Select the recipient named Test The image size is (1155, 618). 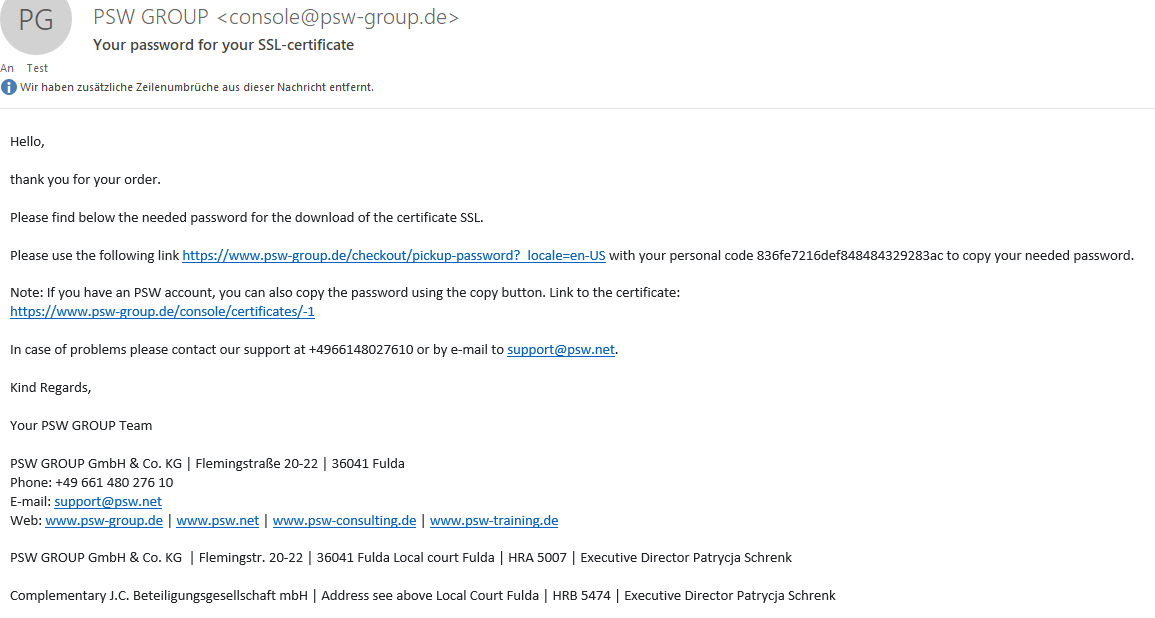click(37, 68)
